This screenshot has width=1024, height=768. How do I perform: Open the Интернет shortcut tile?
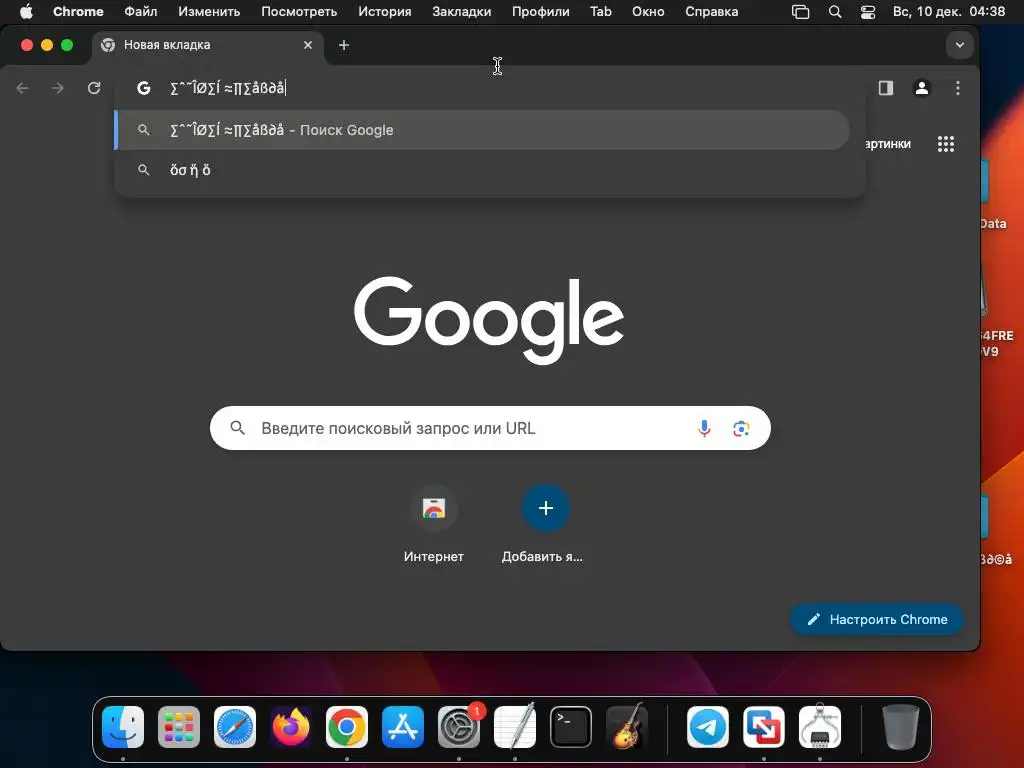(x=434, y=524)
